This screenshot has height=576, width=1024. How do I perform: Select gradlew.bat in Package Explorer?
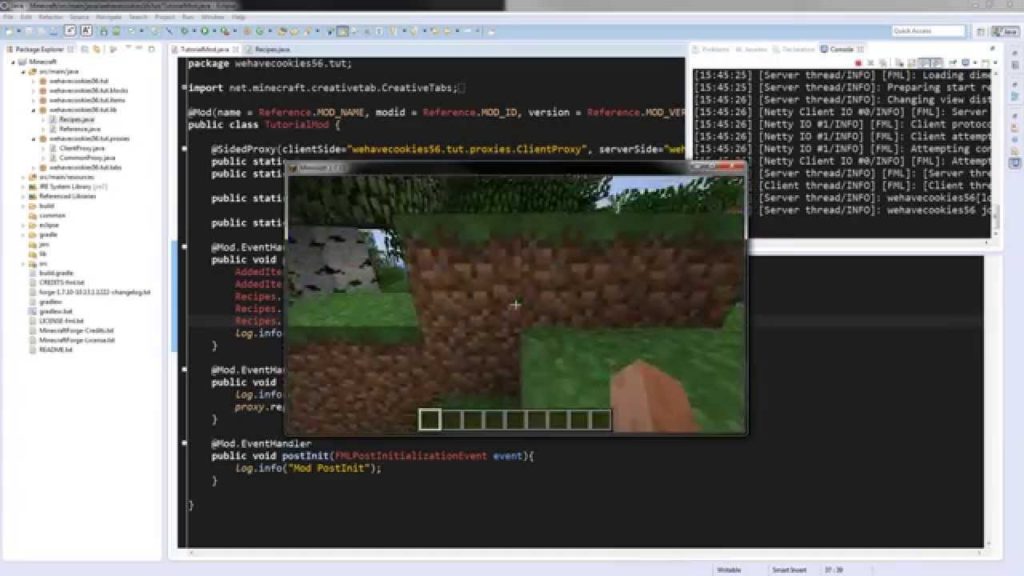(x=55, y=312)
